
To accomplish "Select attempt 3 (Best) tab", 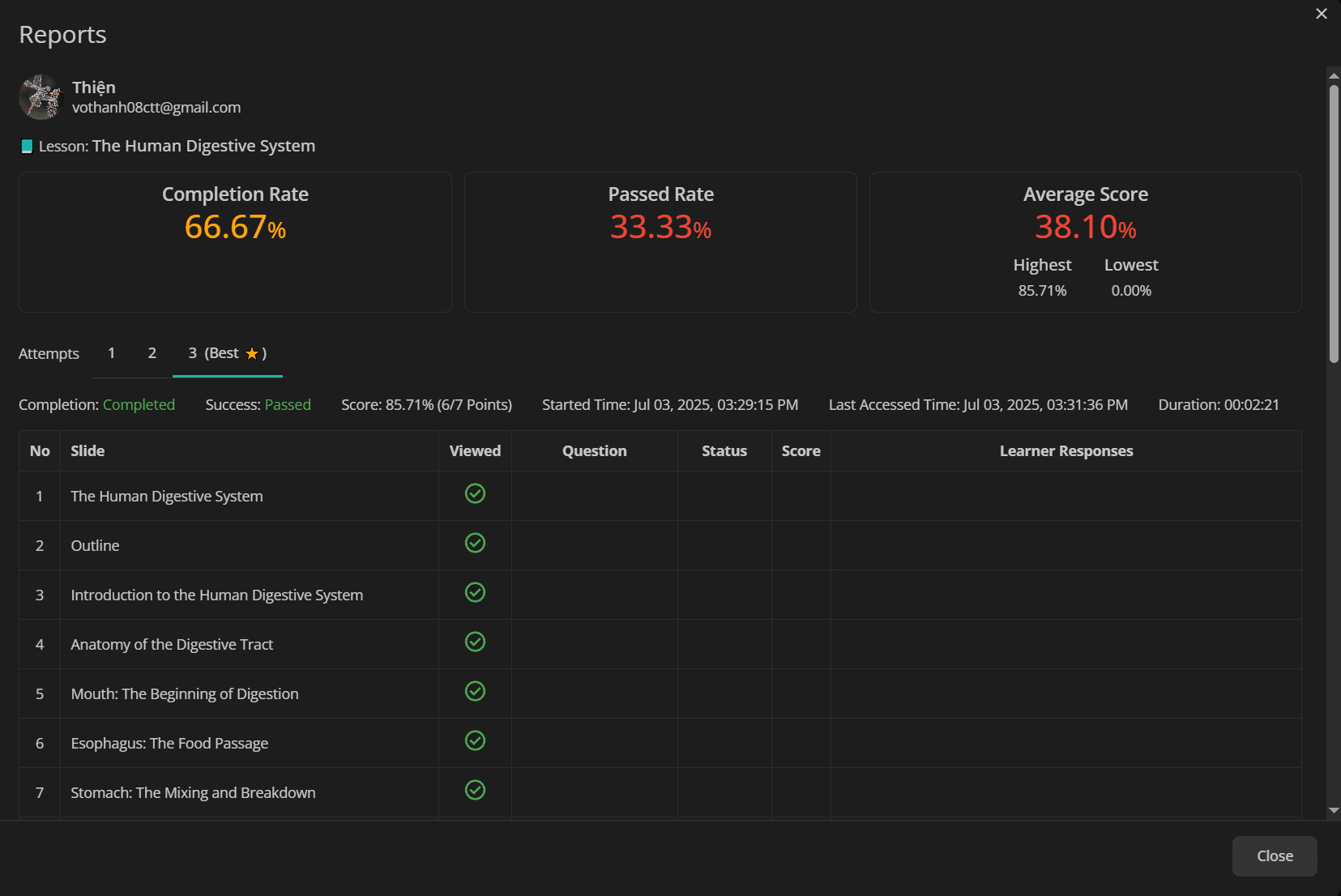I will pyautogui.click(x=228, y=353).
